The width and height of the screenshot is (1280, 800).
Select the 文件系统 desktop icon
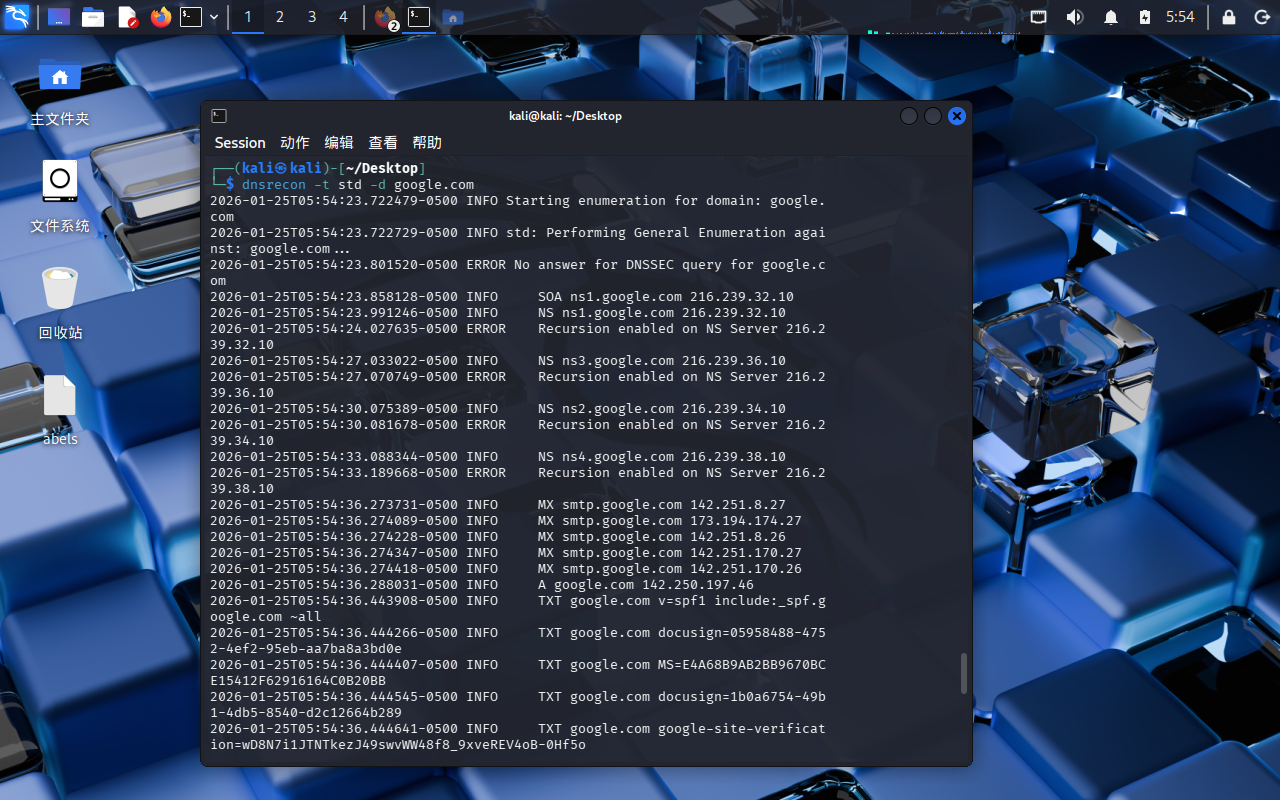[x=60, y=197]
